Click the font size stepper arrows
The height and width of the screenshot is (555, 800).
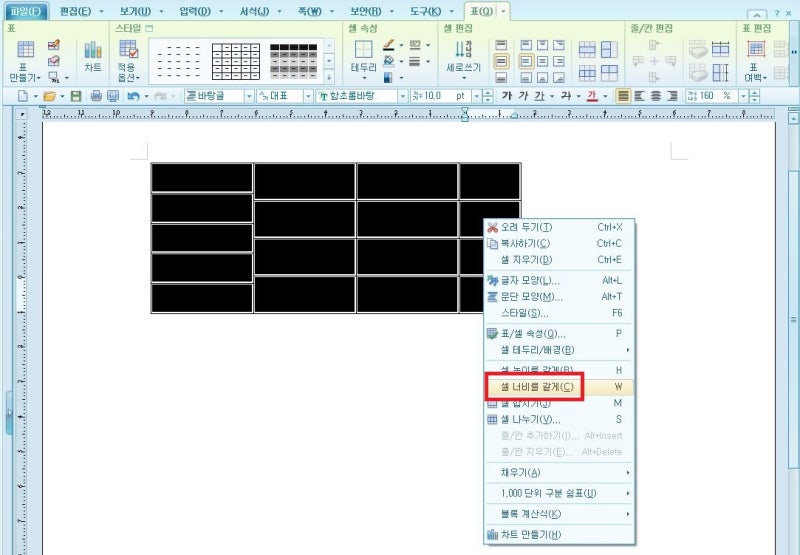488,96
